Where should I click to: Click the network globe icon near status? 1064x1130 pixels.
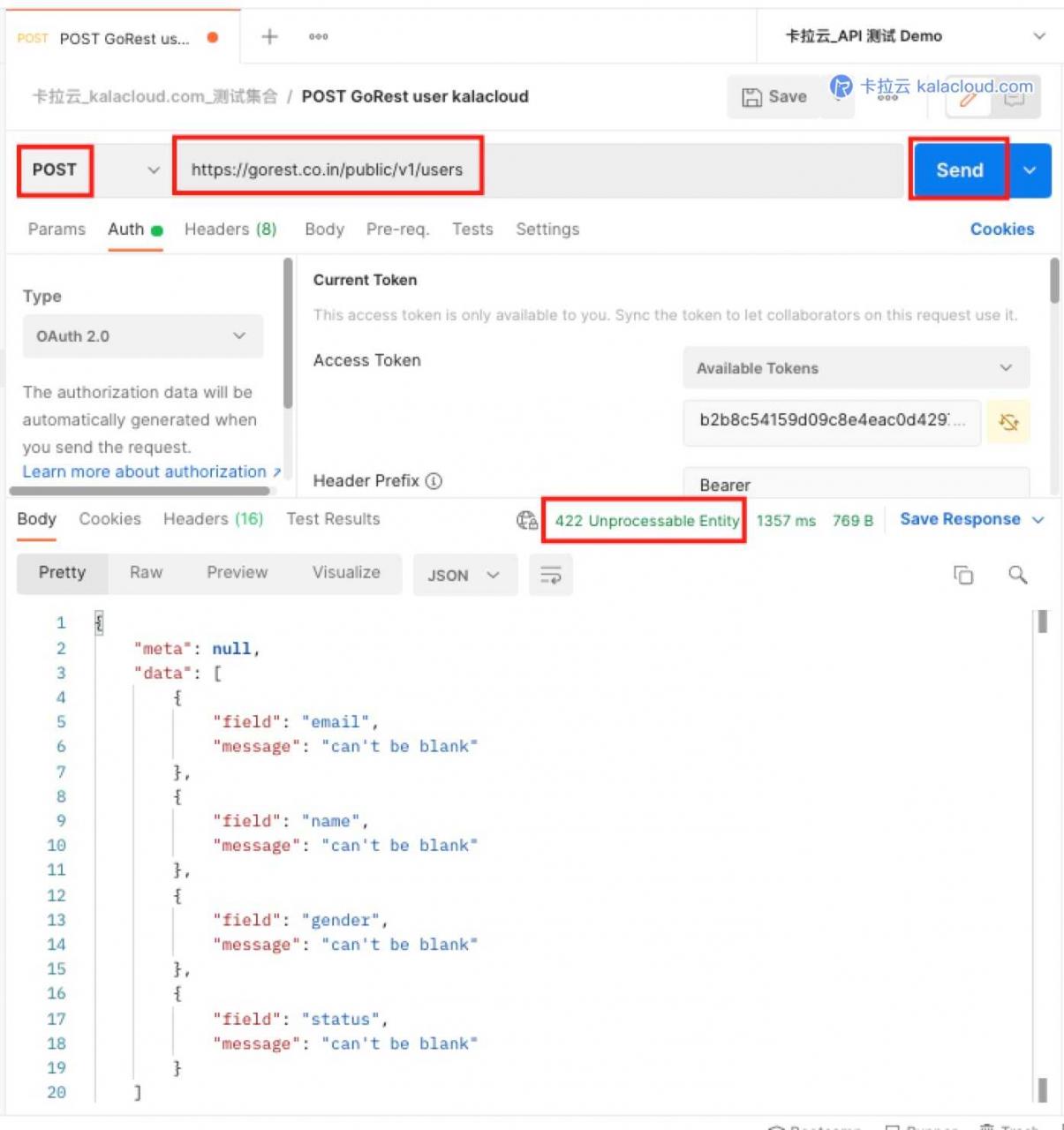[527, 520]
